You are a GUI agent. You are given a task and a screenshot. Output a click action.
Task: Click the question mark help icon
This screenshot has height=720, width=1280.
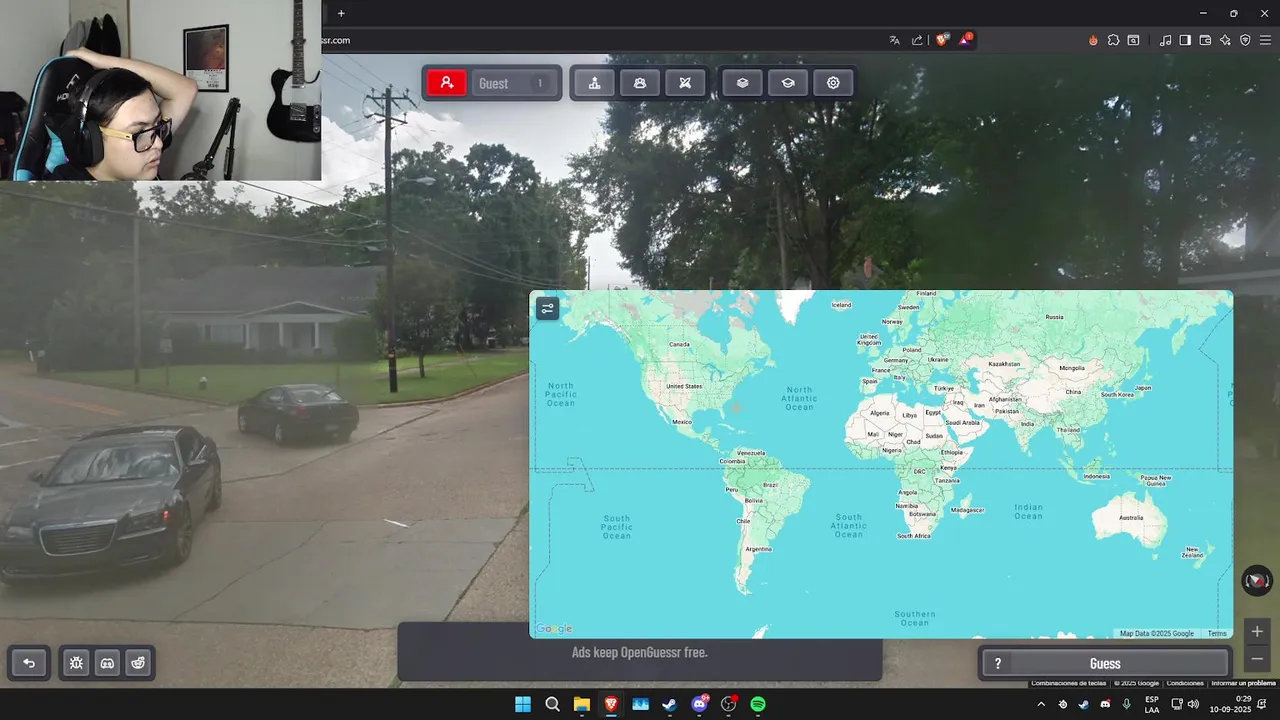(997, 663)
